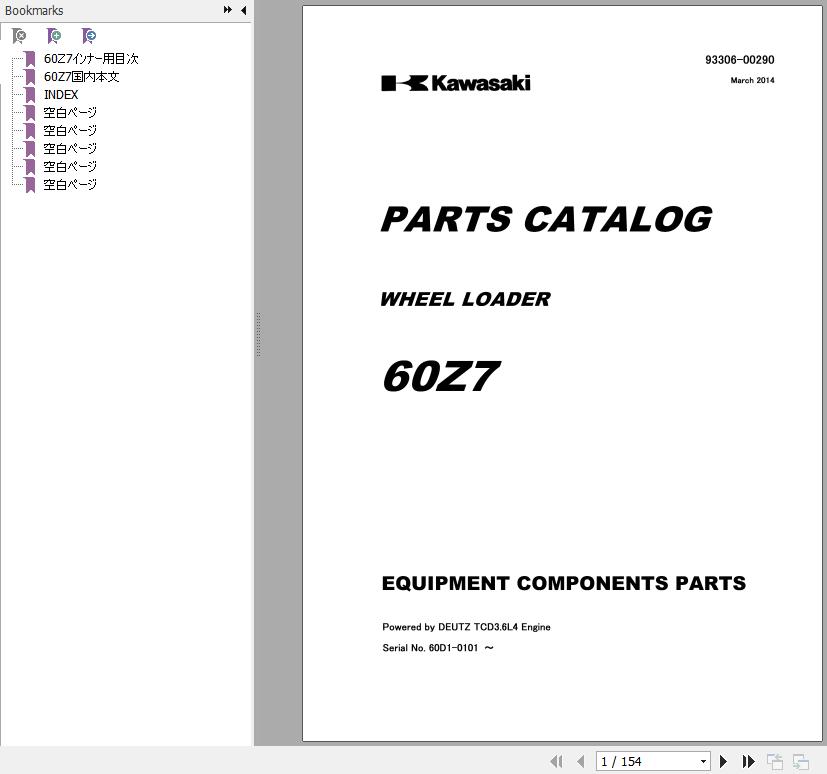The height and width of the screenshot is (774, 827).
Task: Click the PARTS CATALOG heading
Action: [546, 219]
